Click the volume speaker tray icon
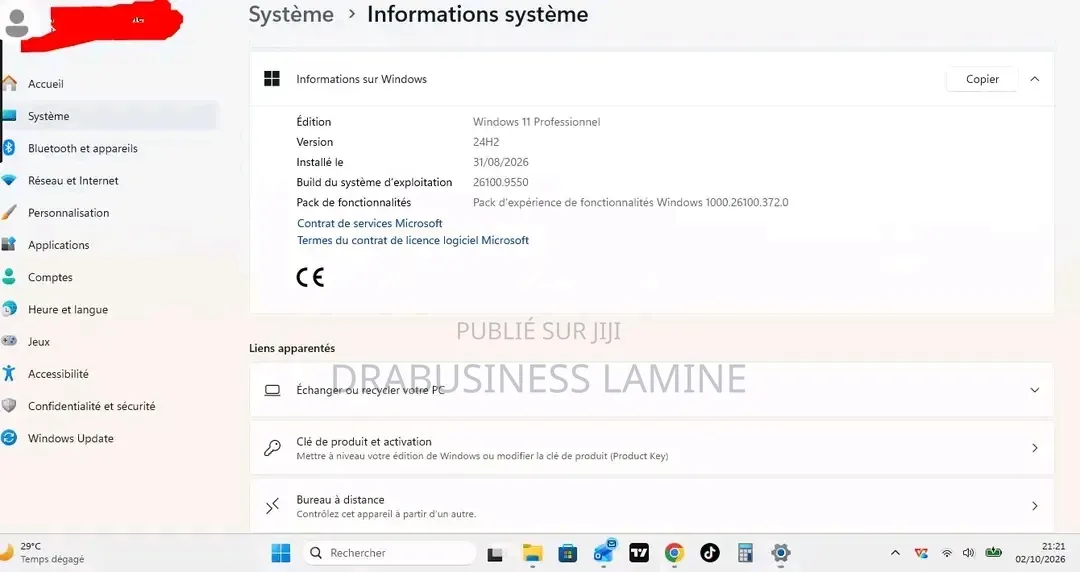This screenshot has width=1080, height=572. [x=968, y=553]
